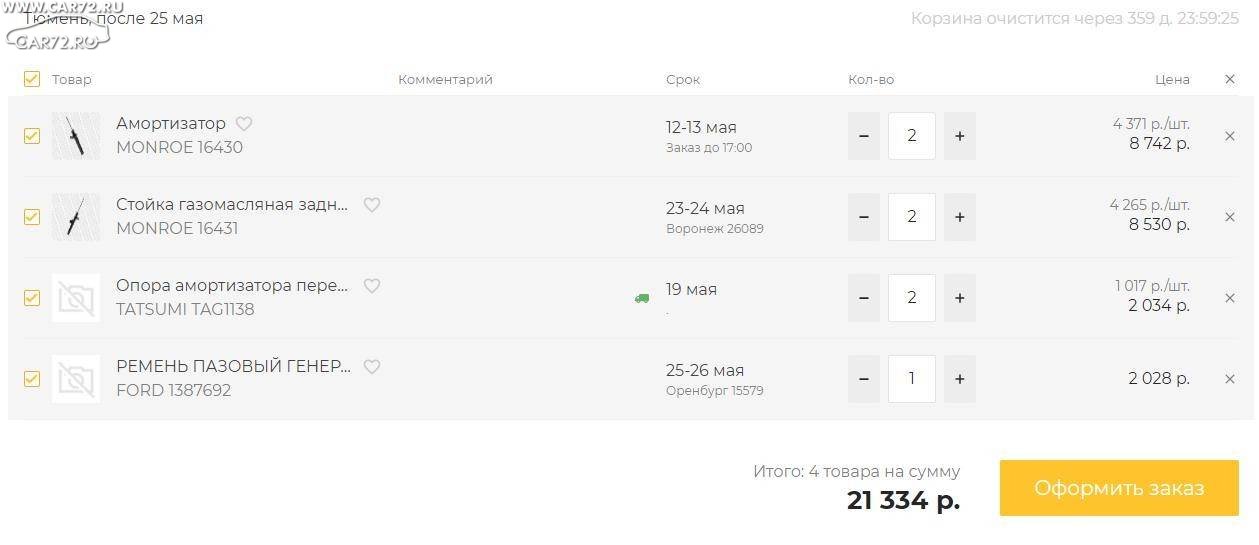This screenshot has width=1259, height=545.
Task: Open the Опора амортизатора пере... product link
Action: click(x=232, y=286)
